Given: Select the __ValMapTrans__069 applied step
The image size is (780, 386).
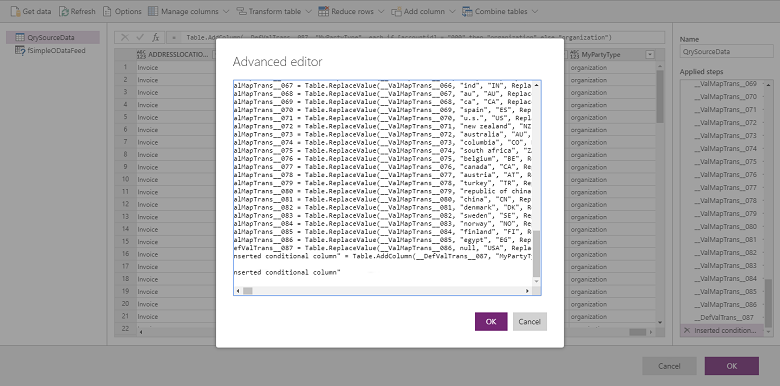Looking at the screenshot, I should pyautogui.click(x=725, y=84).
